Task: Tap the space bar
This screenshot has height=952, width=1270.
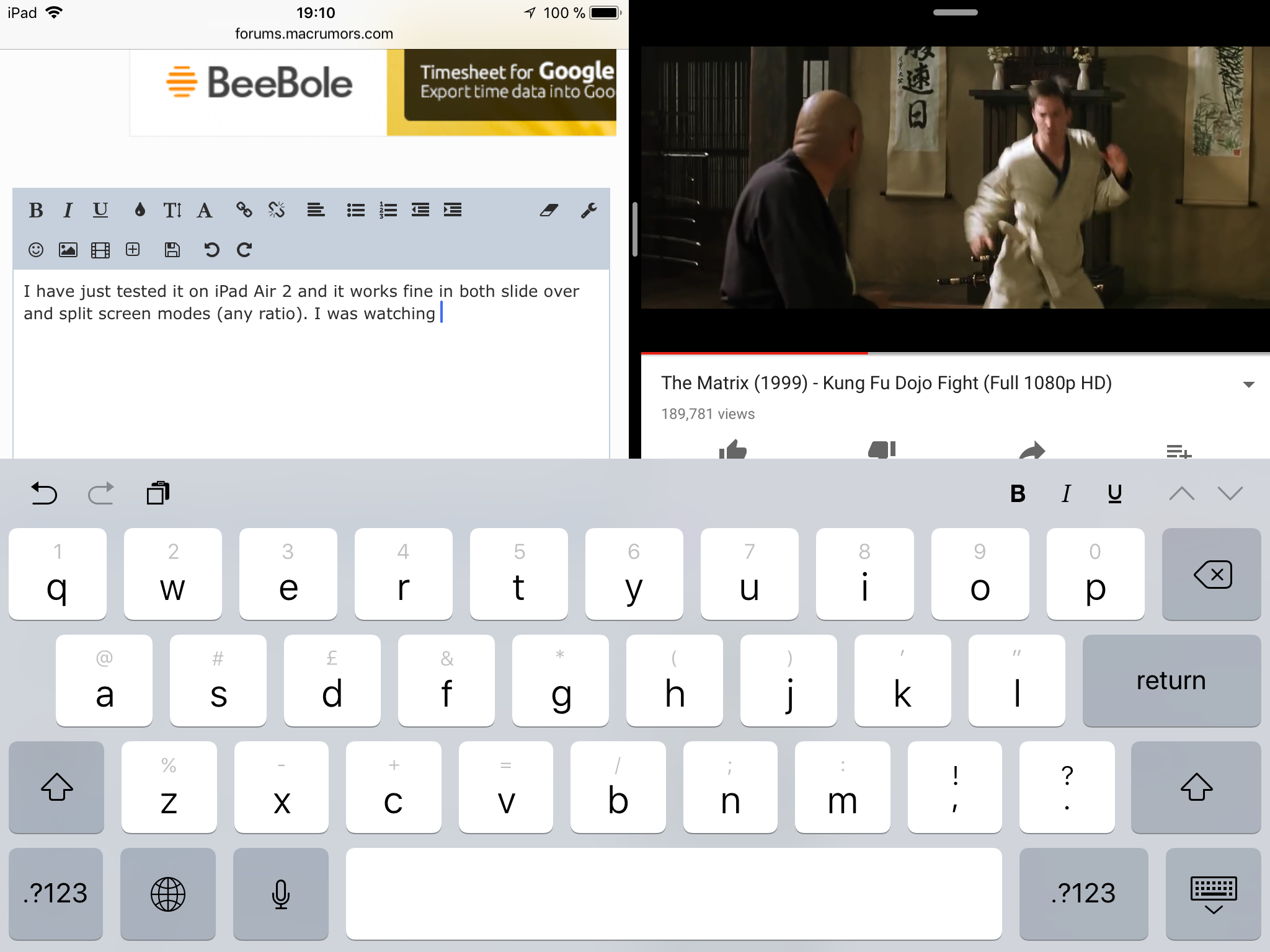Action: (674, 894)
